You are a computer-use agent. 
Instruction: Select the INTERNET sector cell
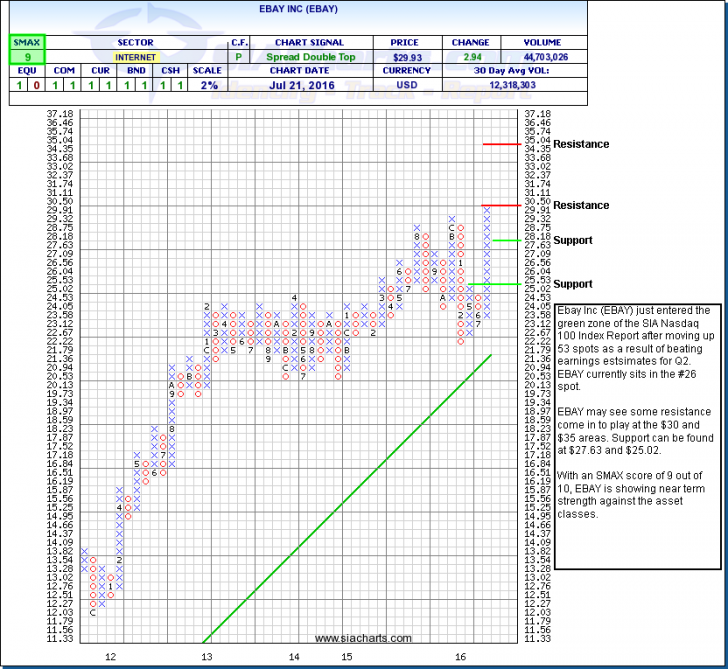click(135, 57)
